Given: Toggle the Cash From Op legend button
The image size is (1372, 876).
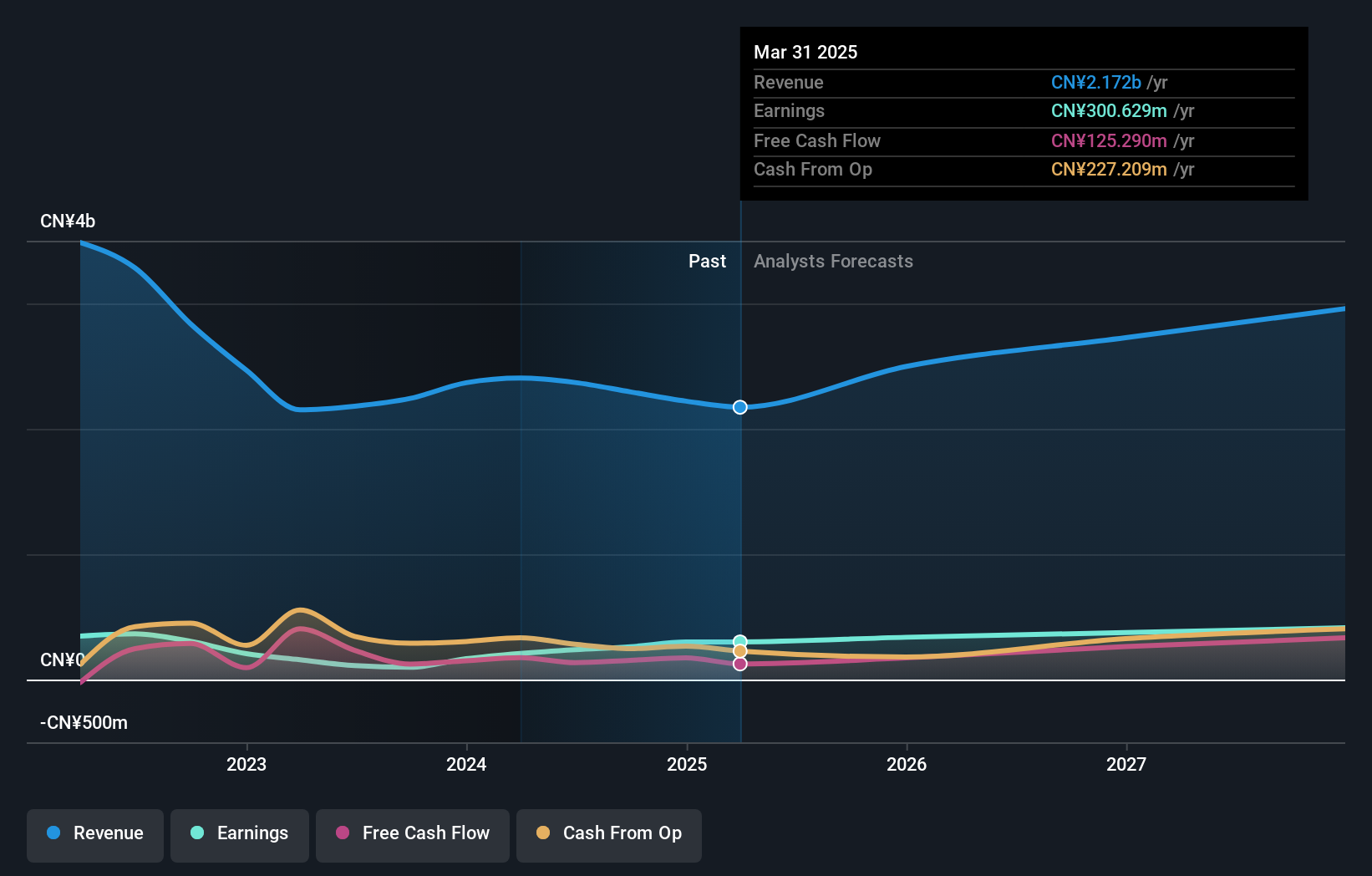Looking at the screenshot, I should [x=609, y=835].
